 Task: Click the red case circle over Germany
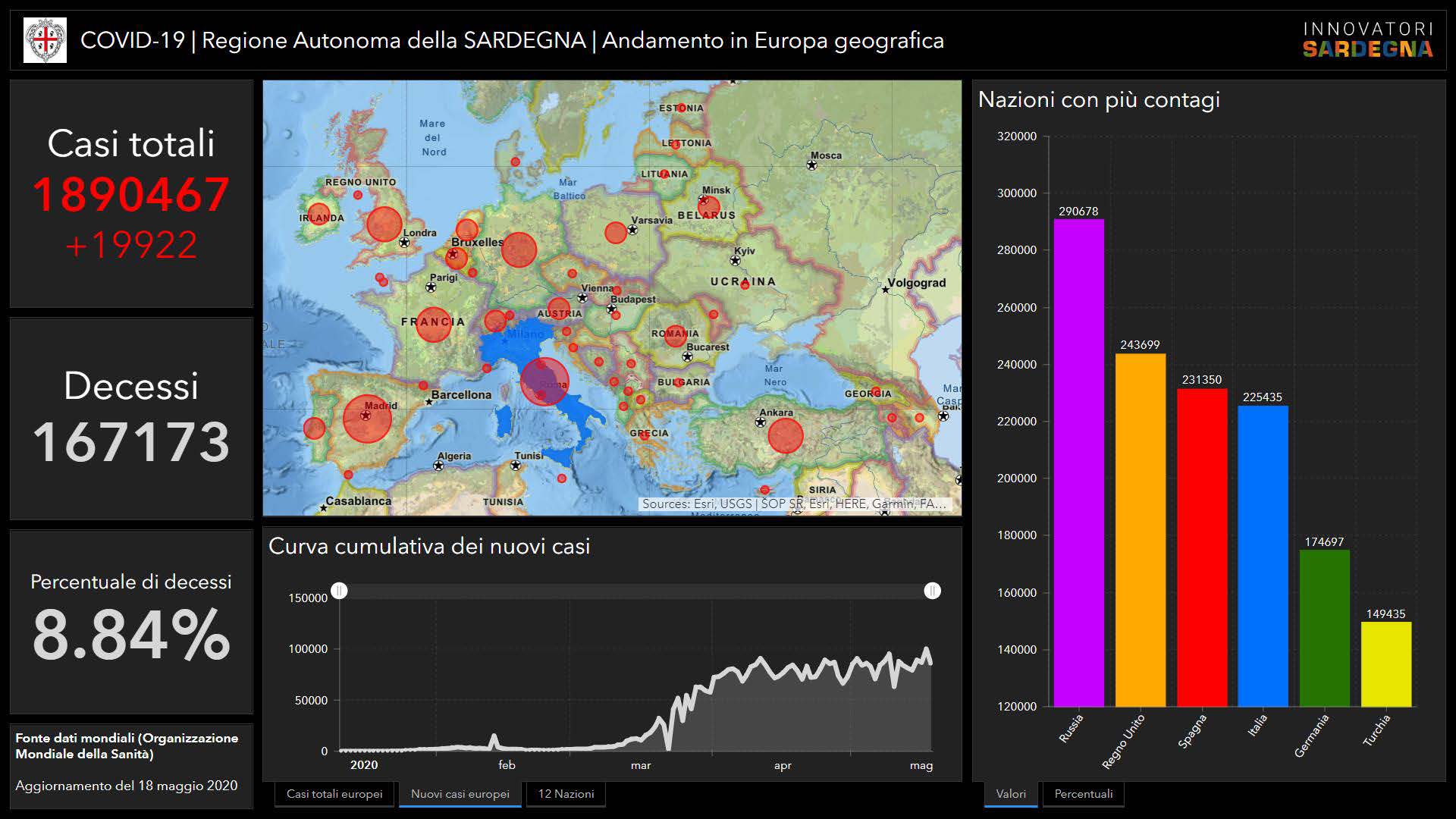(519, 250)
